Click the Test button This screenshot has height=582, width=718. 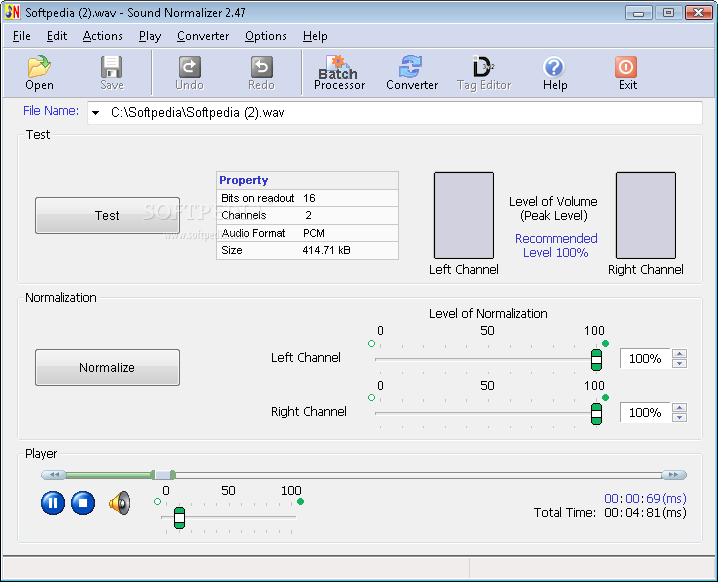coord(107,216)
